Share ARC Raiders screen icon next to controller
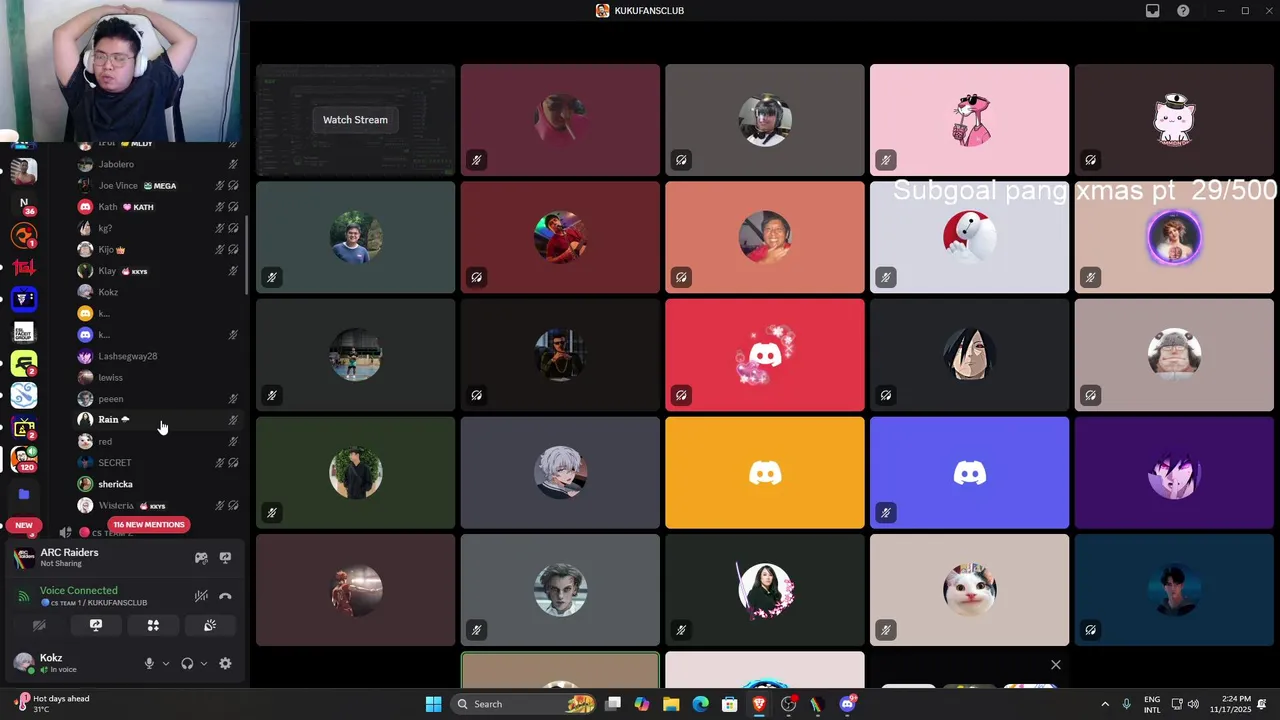Screen dimensions: 1280x720 click(x=225, y=558)
